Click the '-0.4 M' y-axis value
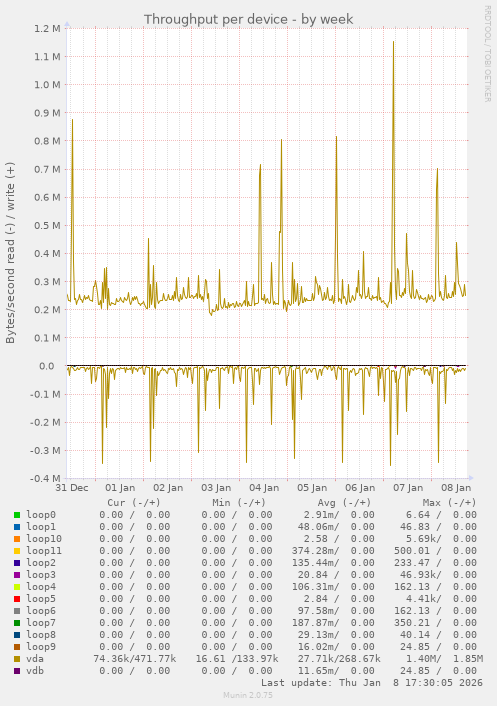The image size is (497, 706). click(x=45, y=479)
